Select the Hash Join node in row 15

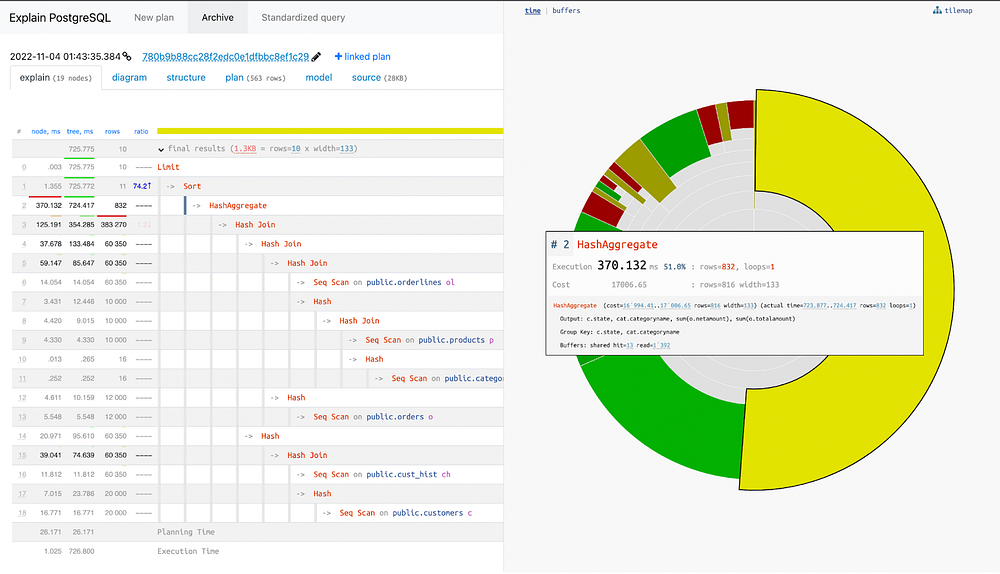(x=307, y=455)
